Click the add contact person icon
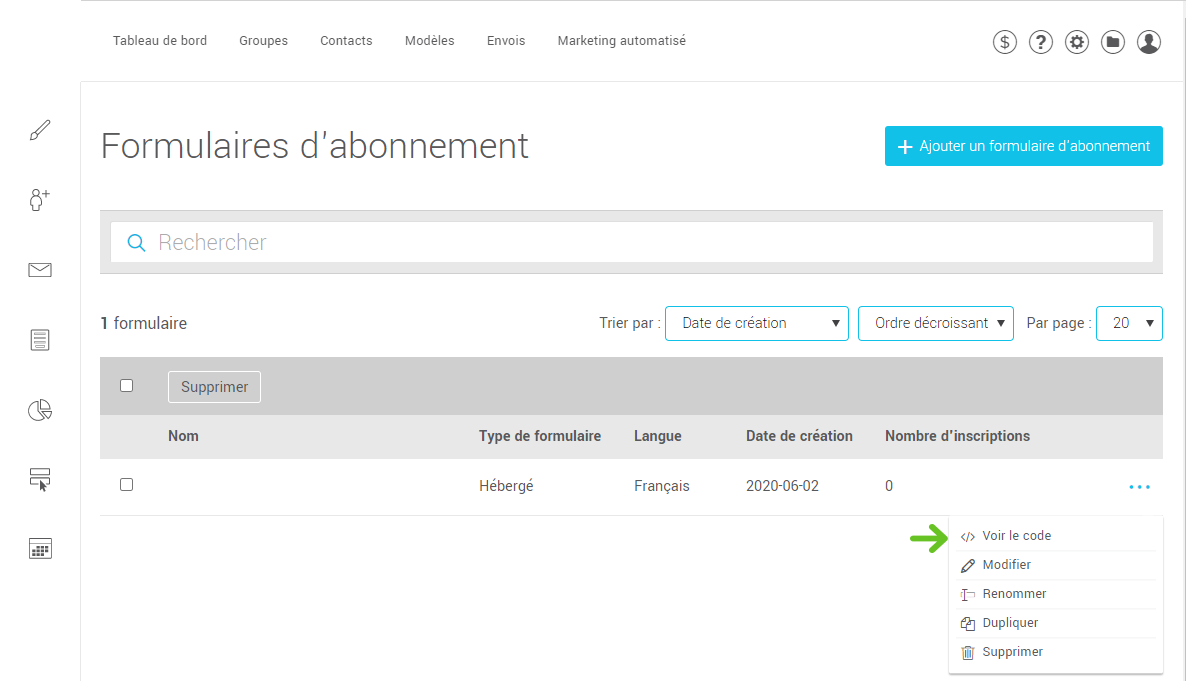This screenshot has width=1186, height=681. [x=40, y=200]
